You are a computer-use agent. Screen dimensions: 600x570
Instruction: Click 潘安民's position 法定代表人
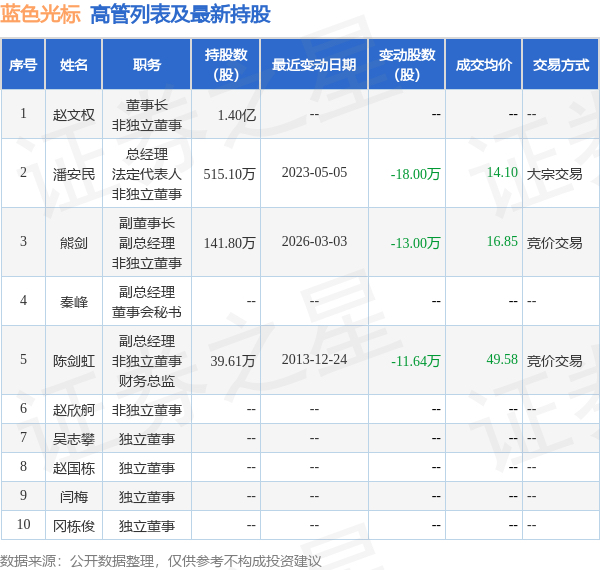[x=147, y=174]
